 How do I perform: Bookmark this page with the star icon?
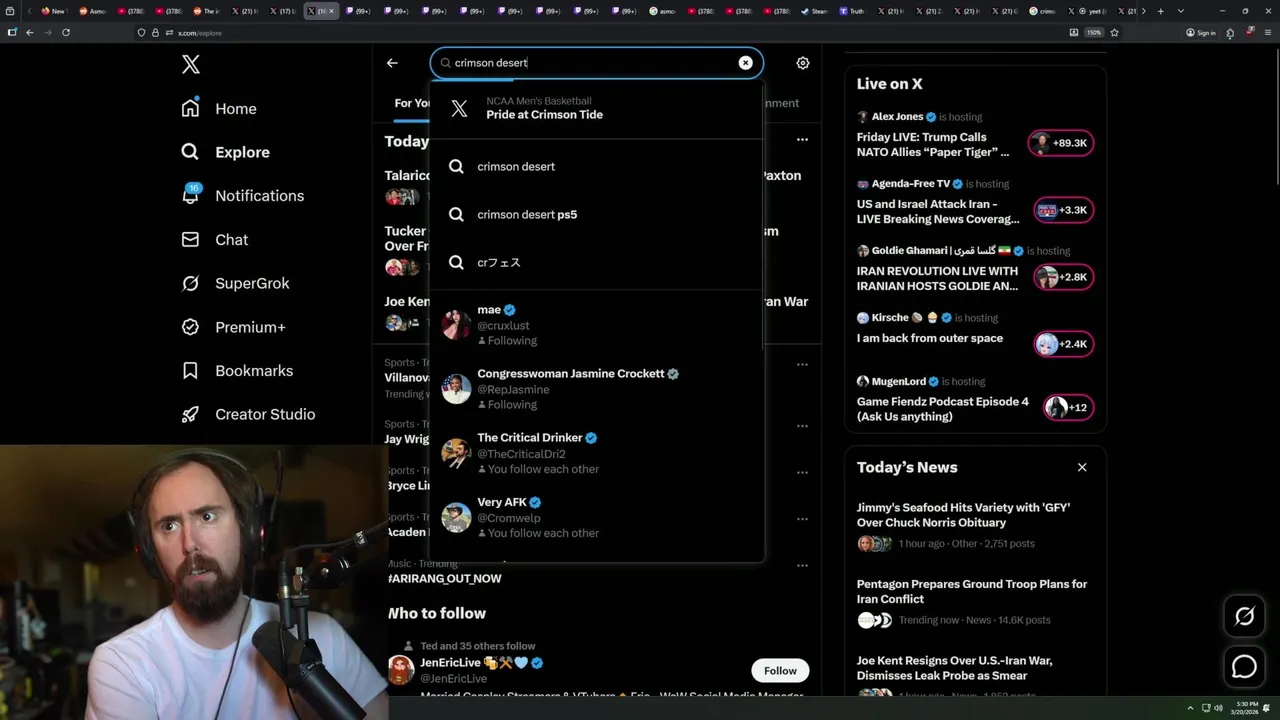point(1114,32)
